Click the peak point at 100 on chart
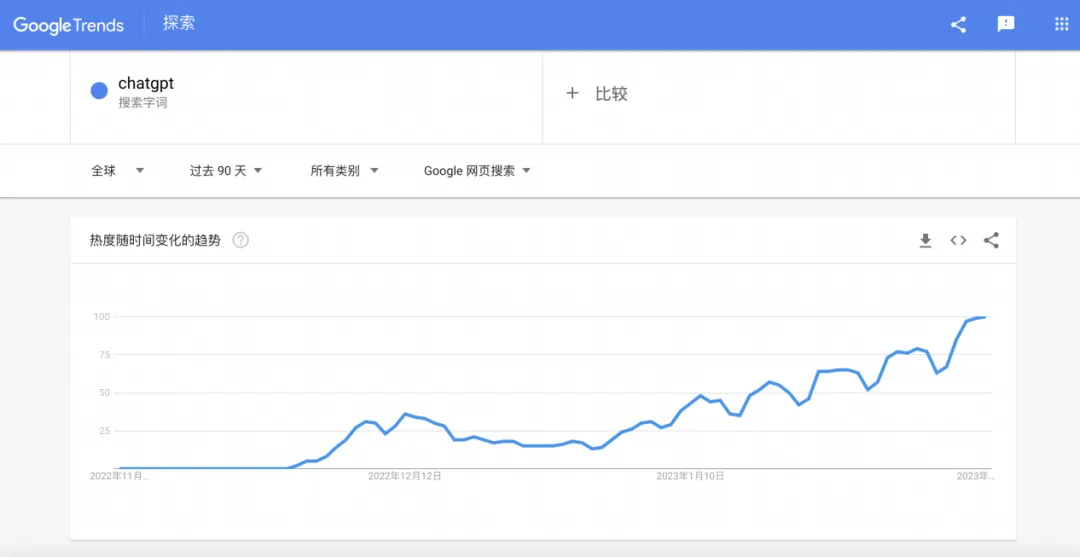The width and height of the screenshot is (1080, 557). 984,317
